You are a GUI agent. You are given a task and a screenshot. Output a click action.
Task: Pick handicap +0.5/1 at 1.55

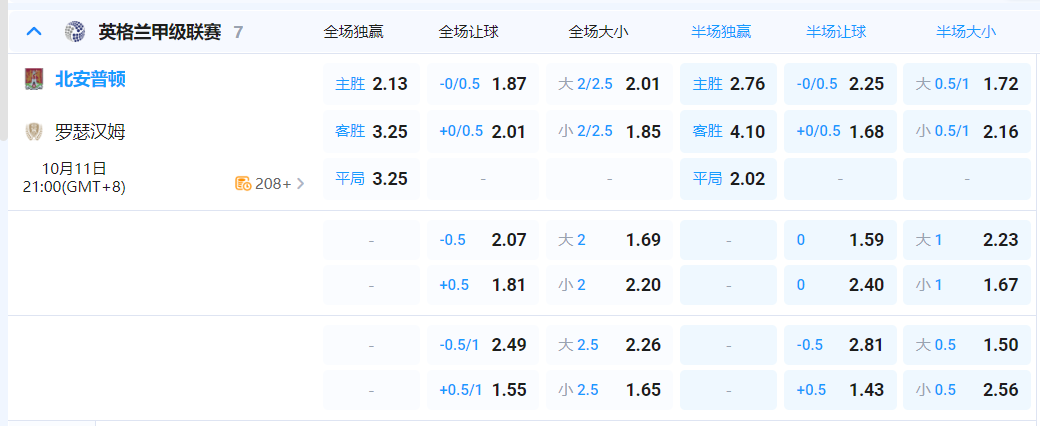[x=483, y=390]
